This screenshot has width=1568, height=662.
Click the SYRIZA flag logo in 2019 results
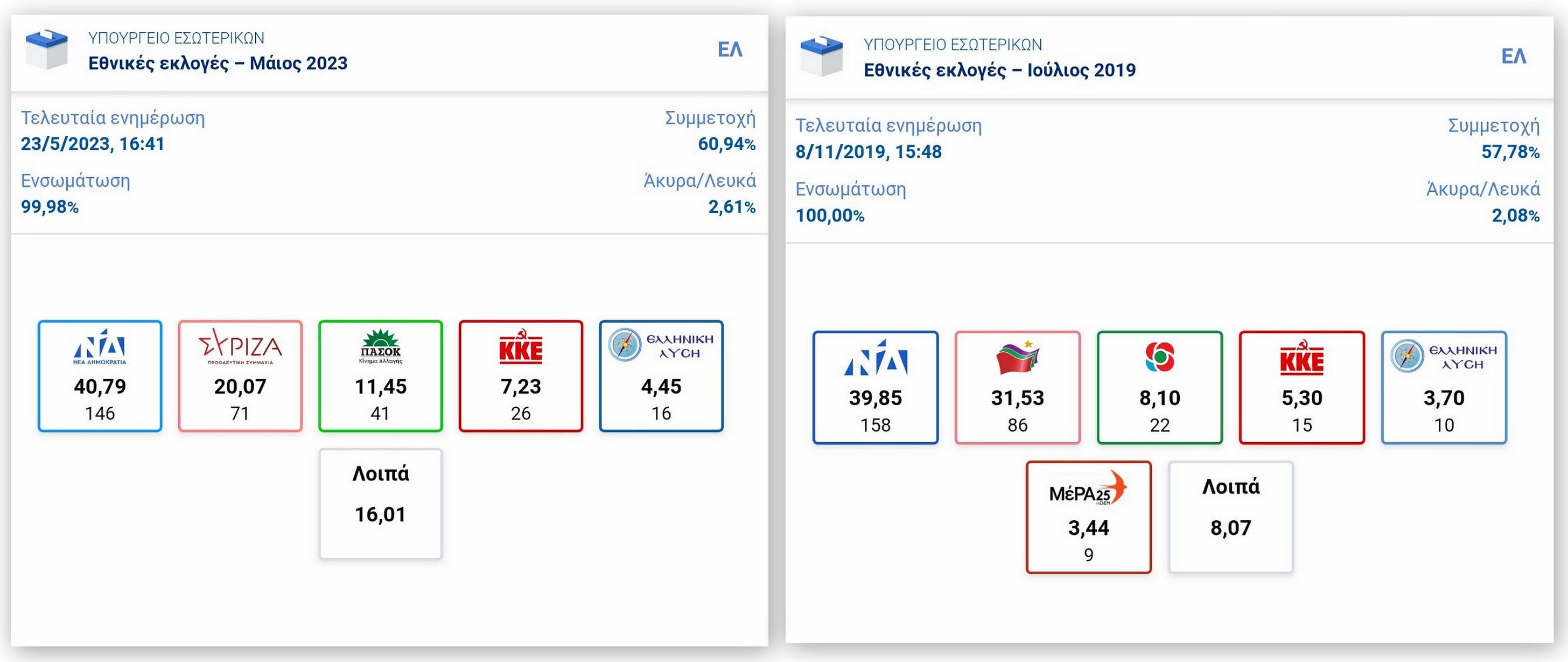1017,358
